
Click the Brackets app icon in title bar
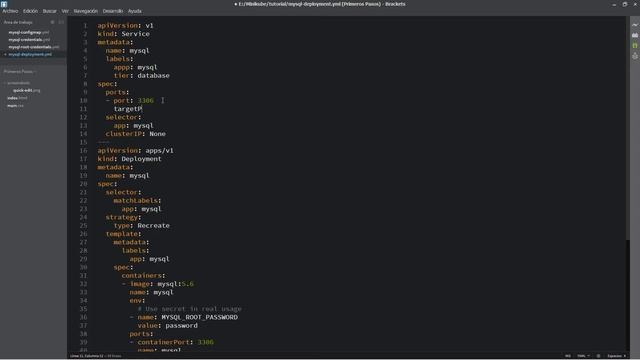[4, 4]
